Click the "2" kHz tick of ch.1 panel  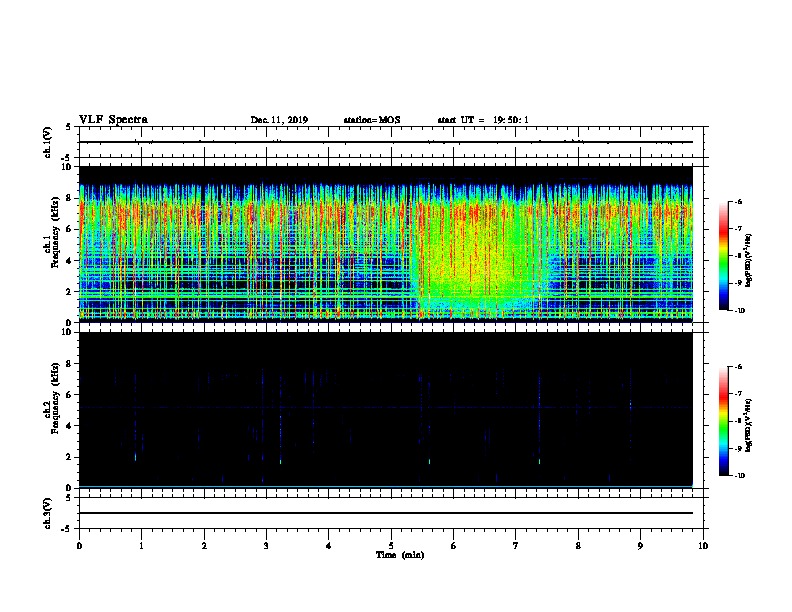click(70, 291)
